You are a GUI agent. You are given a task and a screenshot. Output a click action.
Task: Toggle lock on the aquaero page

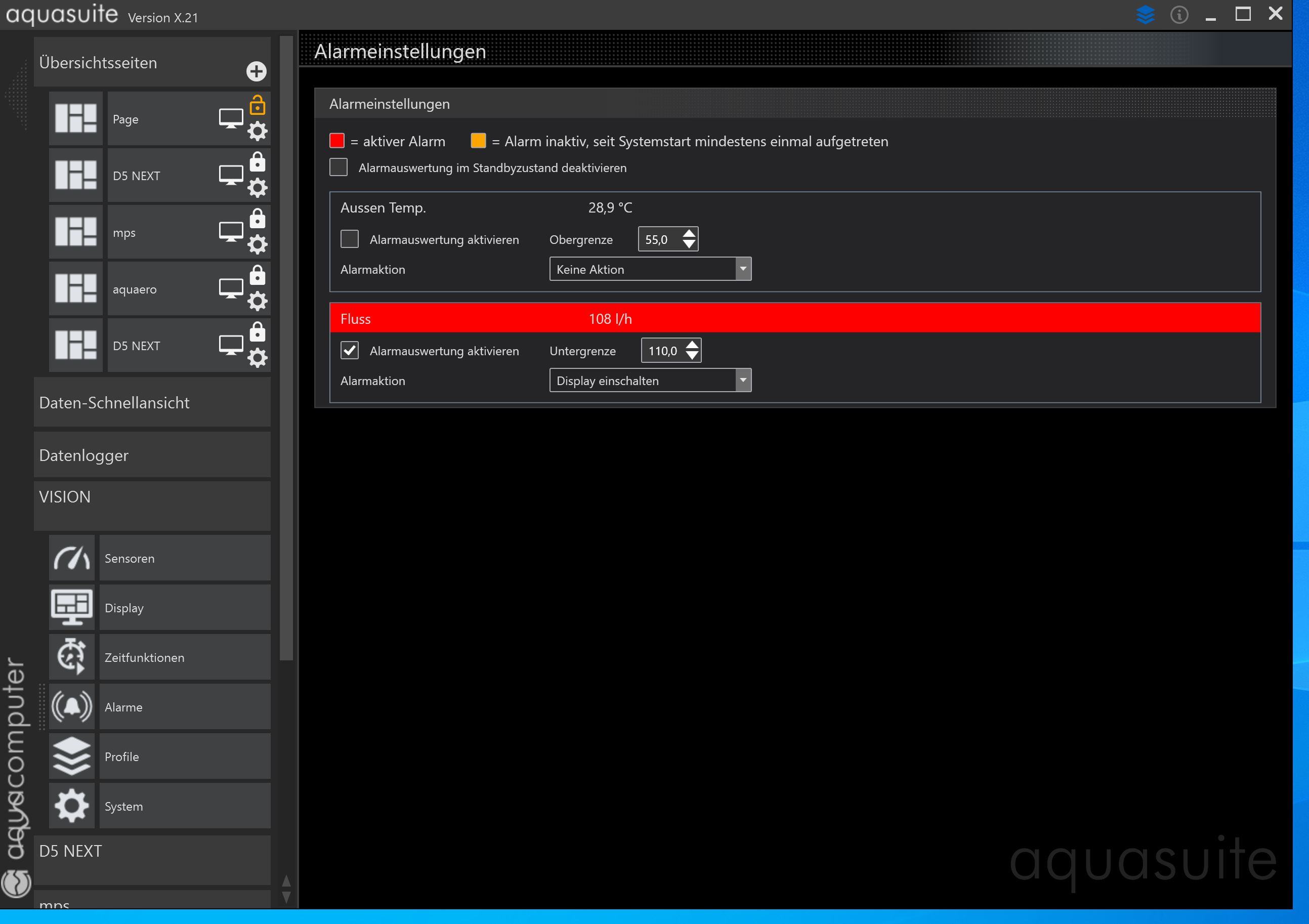click(x=258, y=275)
